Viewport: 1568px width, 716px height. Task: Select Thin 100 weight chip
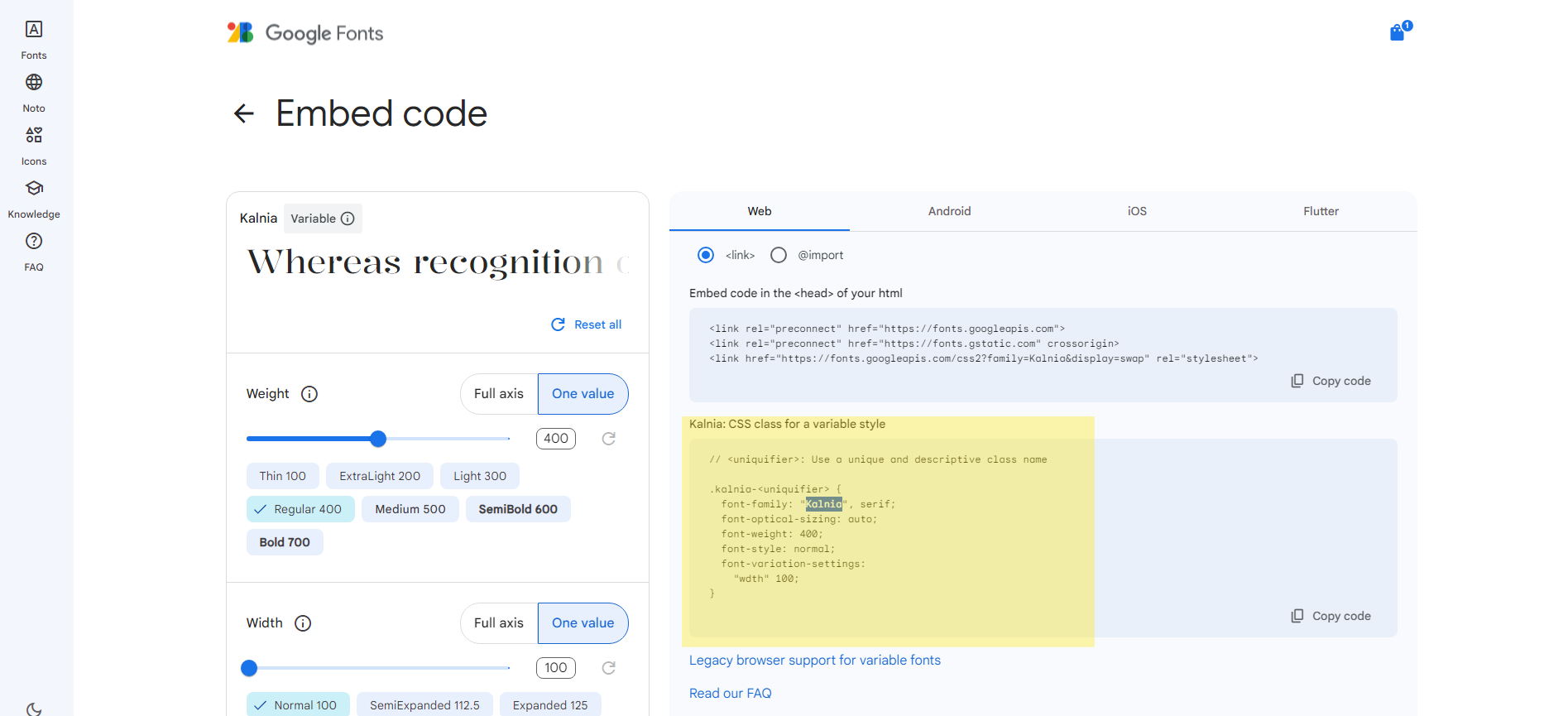[x=283, y=476]
